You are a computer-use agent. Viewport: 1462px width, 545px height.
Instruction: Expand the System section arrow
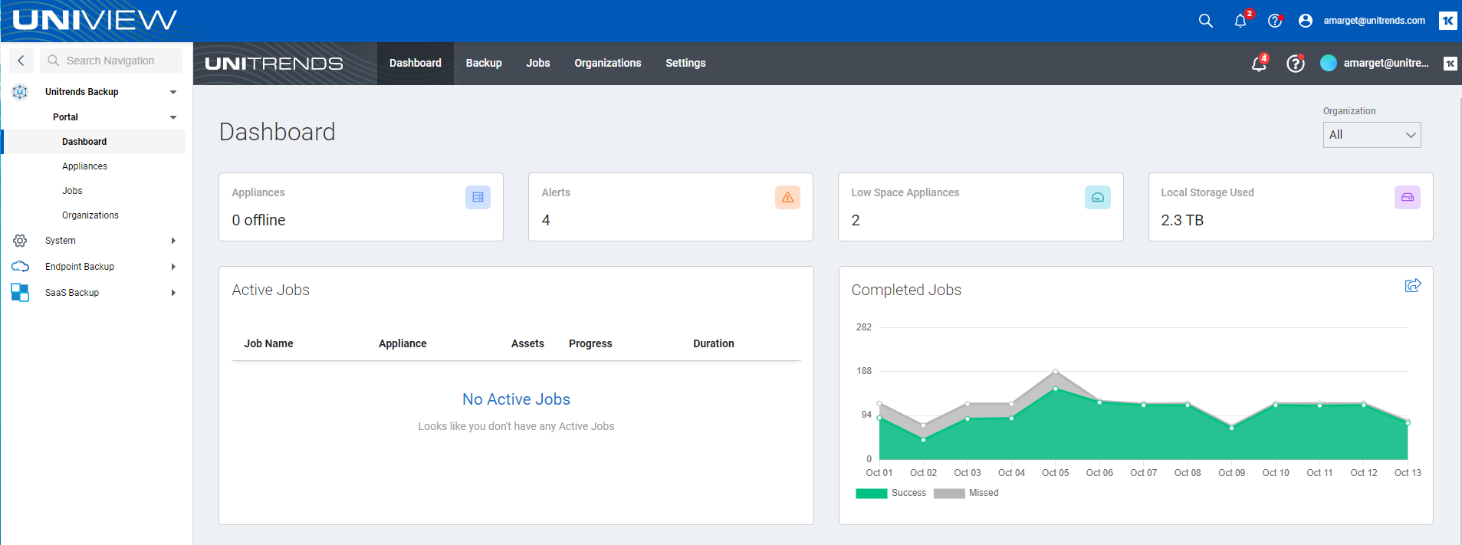coord(173,241)
